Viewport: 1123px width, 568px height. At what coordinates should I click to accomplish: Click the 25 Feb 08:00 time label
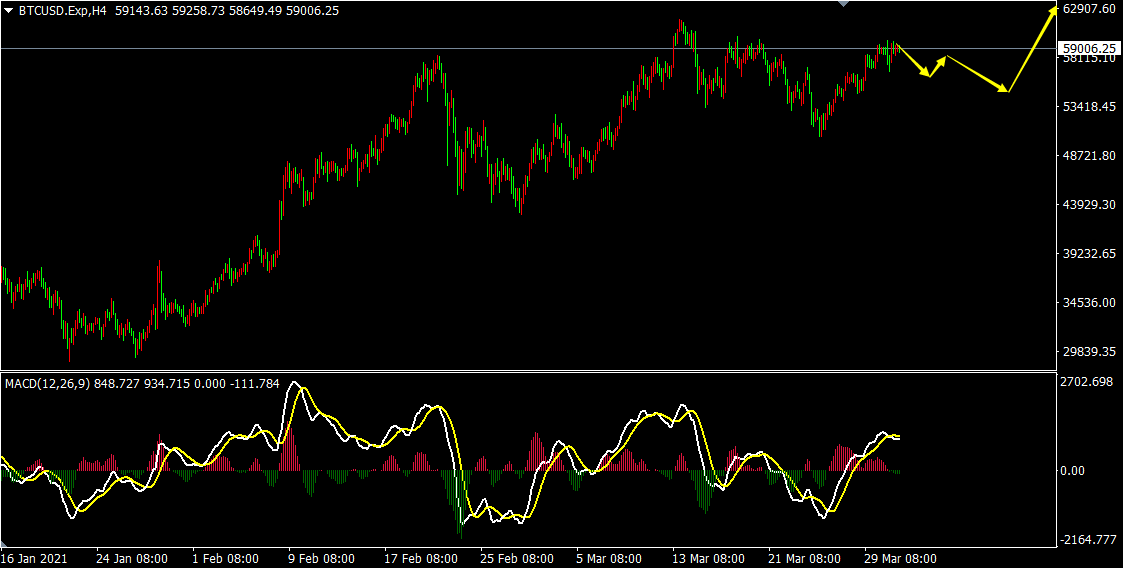pyautogui.click(x=515, y=558)
